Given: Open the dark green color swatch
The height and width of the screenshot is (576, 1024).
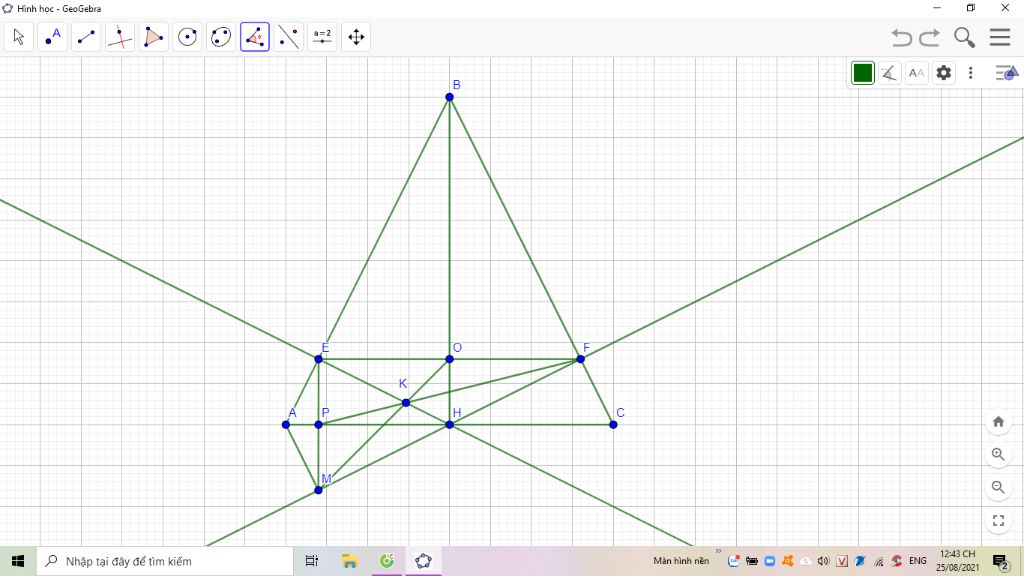Looking at the screenshot, I should point(863,73).
